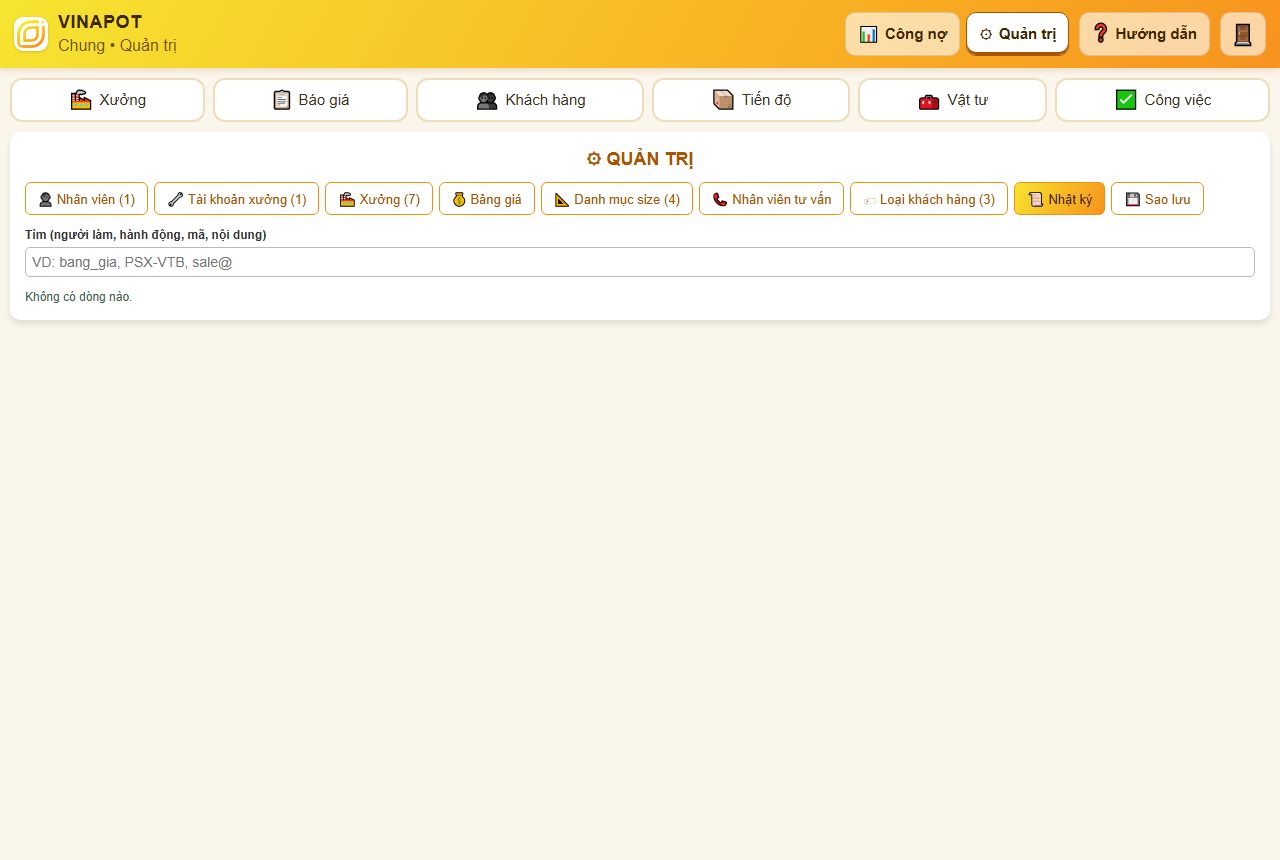Click the VINAPOT logo icon
Viewport: 1280px width, 860px height.
[x=31, y=34]
